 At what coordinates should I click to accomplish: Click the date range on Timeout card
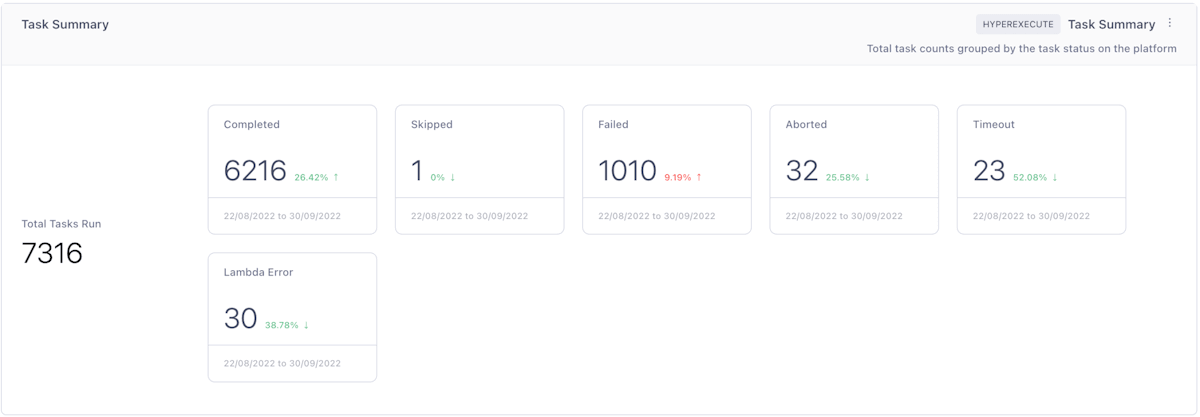click(1031, 216)
